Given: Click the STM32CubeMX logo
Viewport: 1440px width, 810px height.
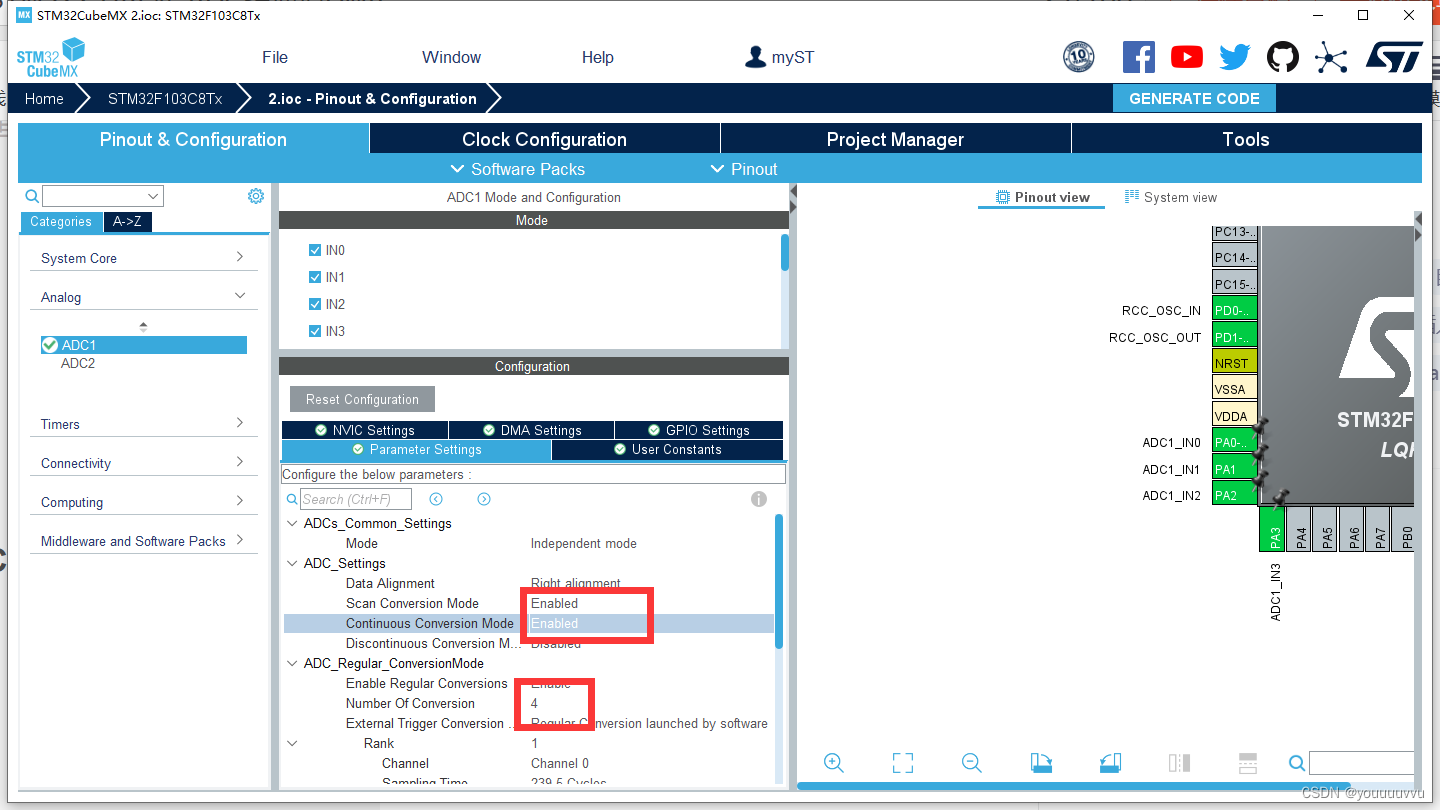Looking at the screenshot, I should click(x=50, y=58).
